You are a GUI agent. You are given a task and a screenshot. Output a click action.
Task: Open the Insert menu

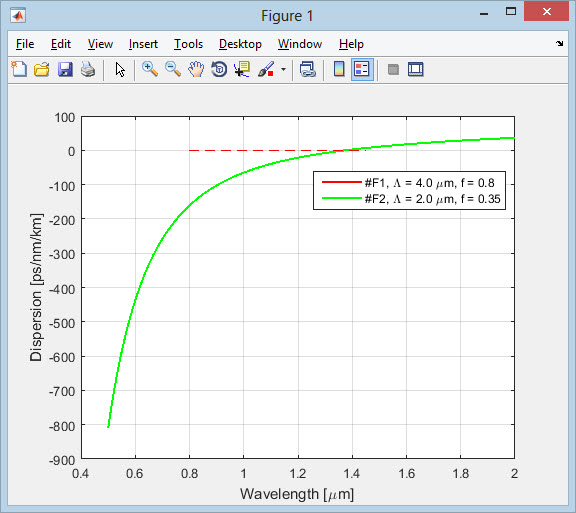tap(143, 44)
